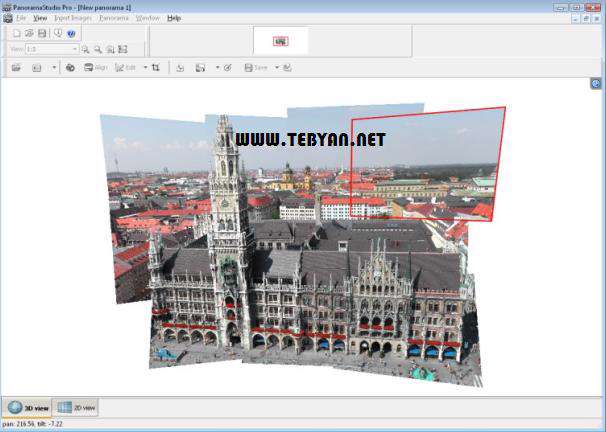Click the icon right after the toolbar separator
The image size is (606, 432).
180,68
